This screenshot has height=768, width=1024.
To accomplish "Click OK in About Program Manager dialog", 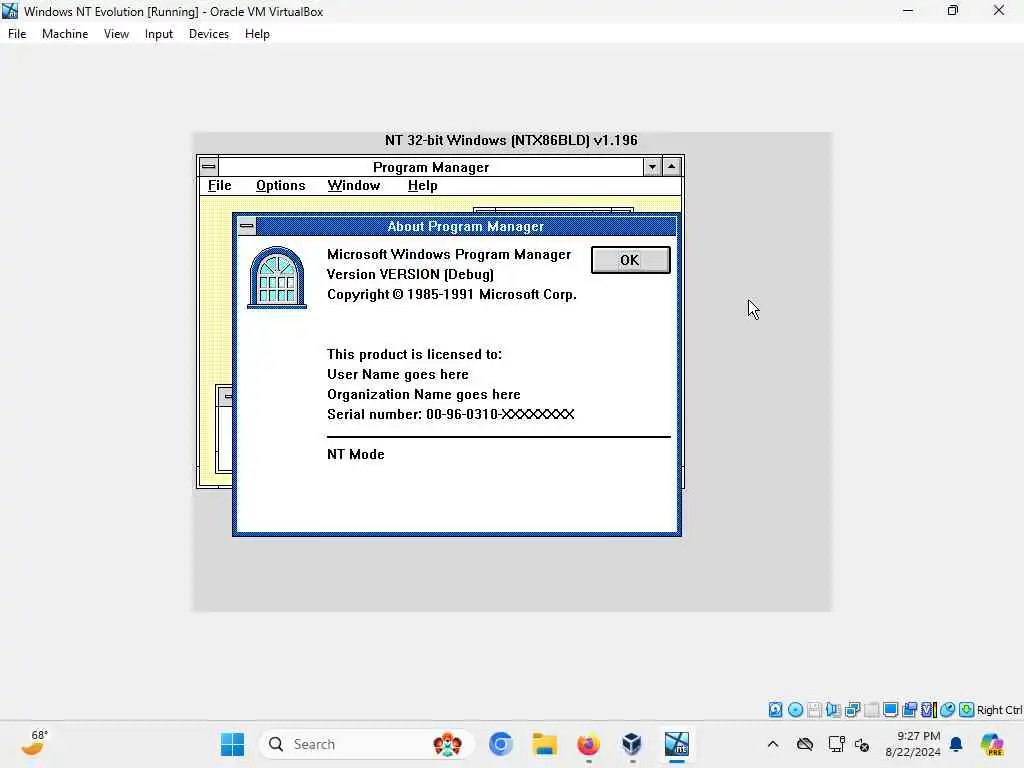I will click(630, 260).
